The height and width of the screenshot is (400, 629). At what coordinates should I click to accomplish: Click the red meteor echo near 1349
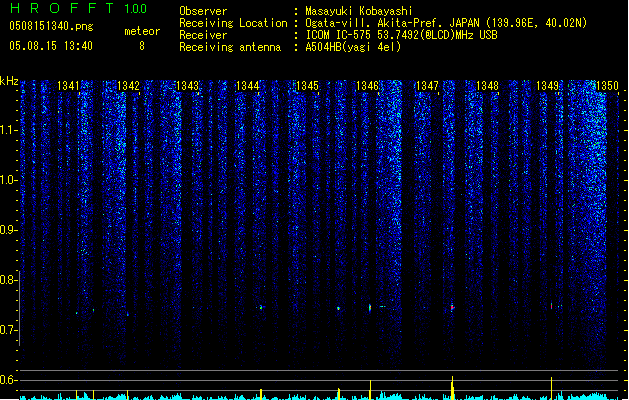[552, 306]
